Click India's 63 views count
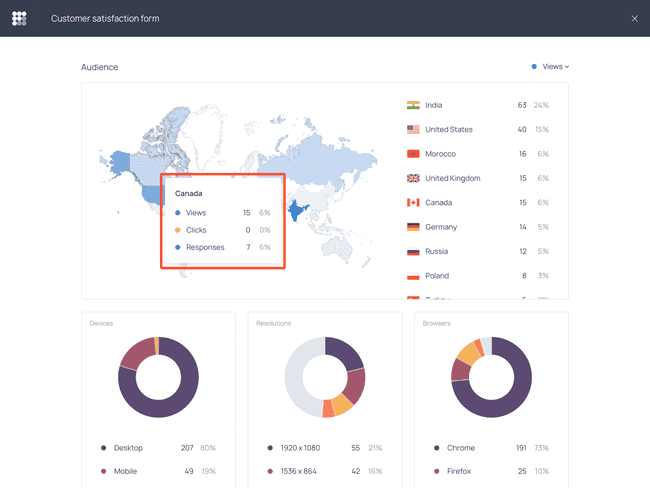Screen dimensions: 650x488 click(522, 105)
